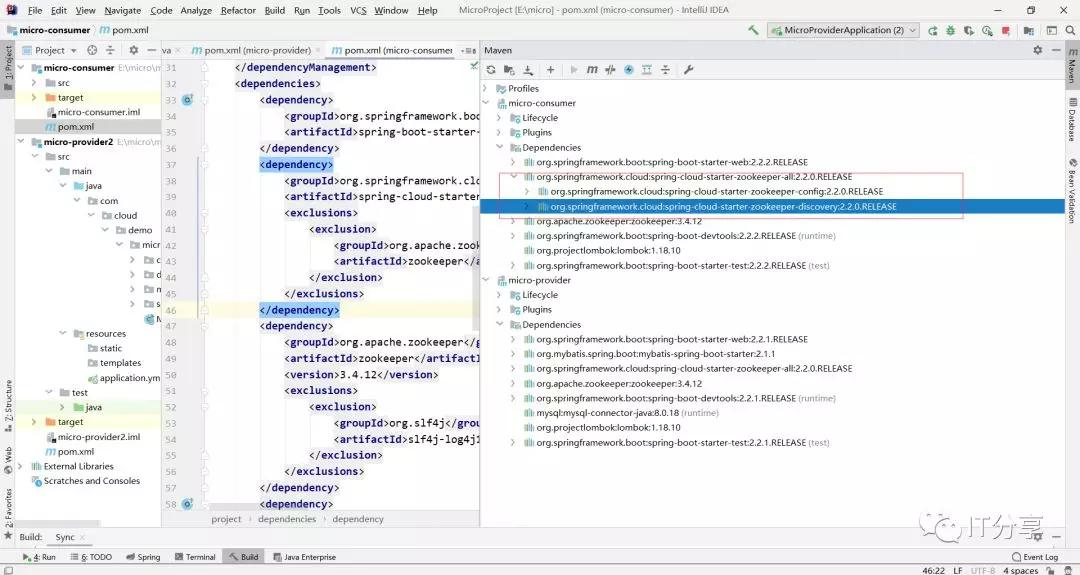Screen dimensions: 1080x575
Task: Open the Terminal tool window
Action: pyautogui.click(x=195, y=557)
